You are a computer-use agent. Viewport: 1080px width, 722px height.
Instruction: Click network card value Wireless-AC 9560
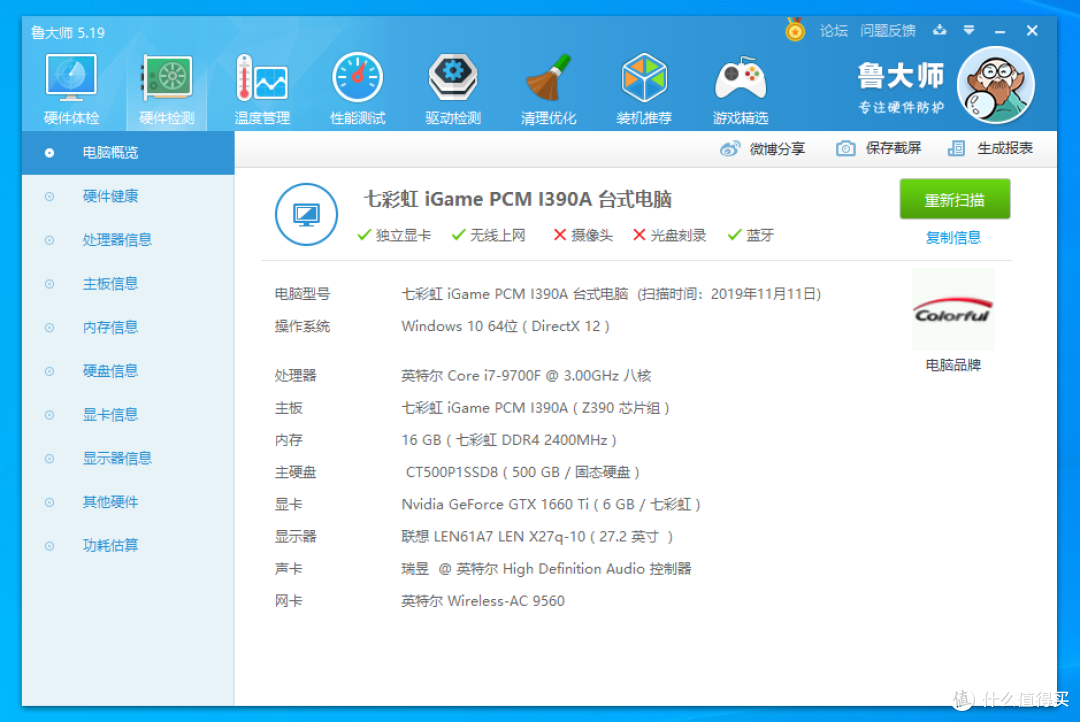[483, 601]
